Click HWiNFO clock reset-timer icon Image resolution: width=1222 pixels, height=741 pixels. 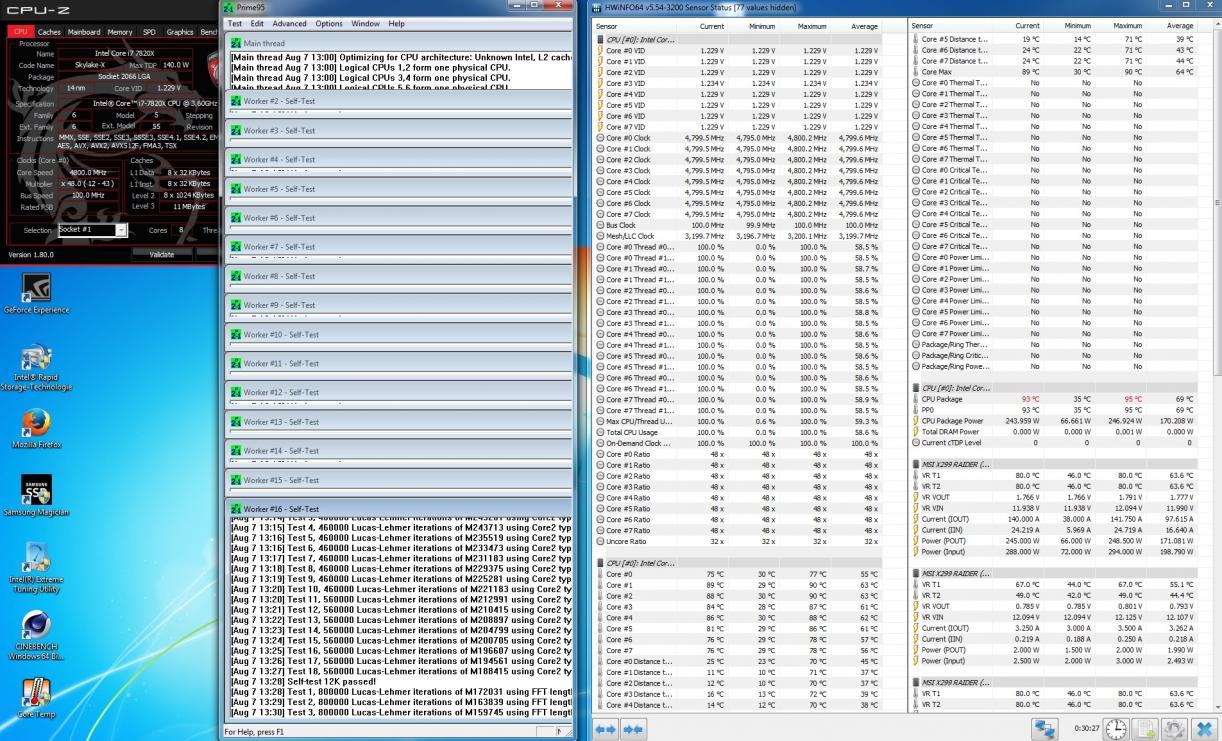[1116, 729]
